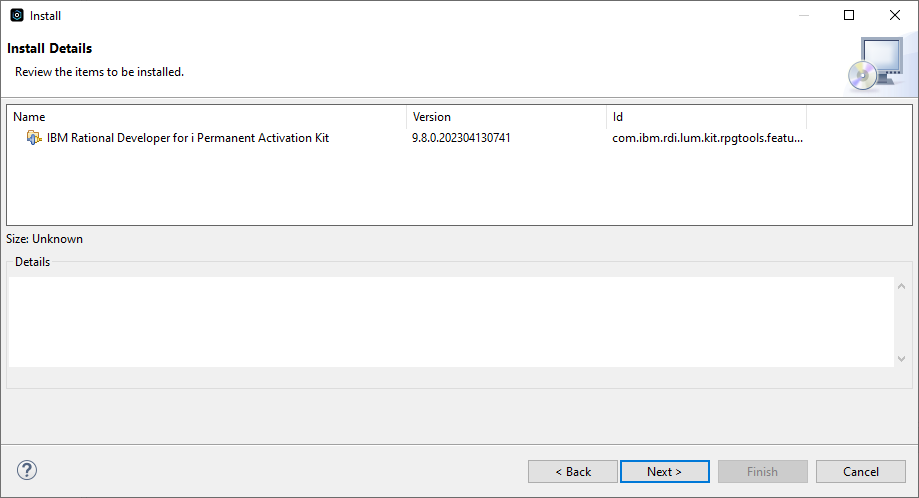Click the version 9.8.0.202304130741 cell
The width and height of the screenshot is (919, 498).
(461, 138)
